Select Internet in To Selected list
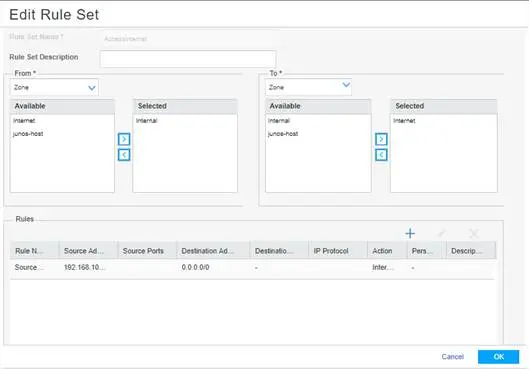Image resolution: width=529 pixels, height=369 pixels. [404, 120]
